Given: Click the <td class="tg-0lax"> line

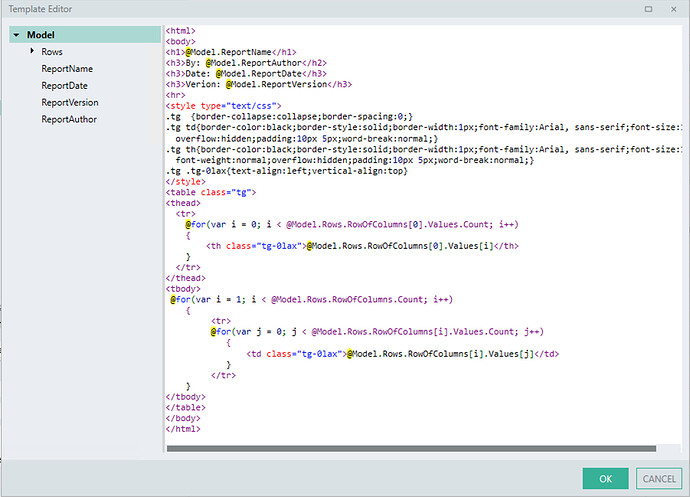Looking at the screenshot, I should (x=403, y=354).
